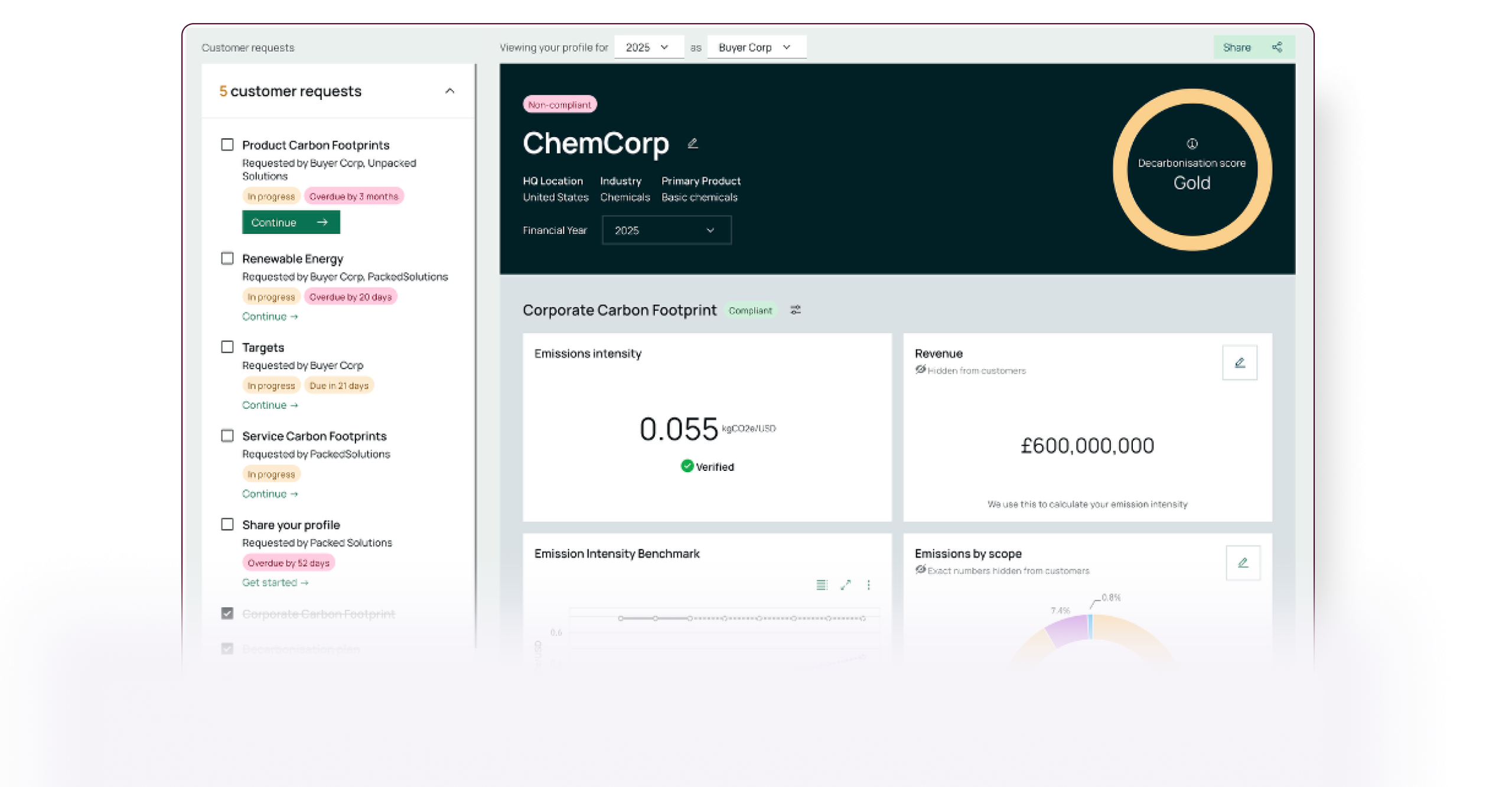
Task: Click green Continue button for Product Carbon Footprints
Action: coord(291,222)
